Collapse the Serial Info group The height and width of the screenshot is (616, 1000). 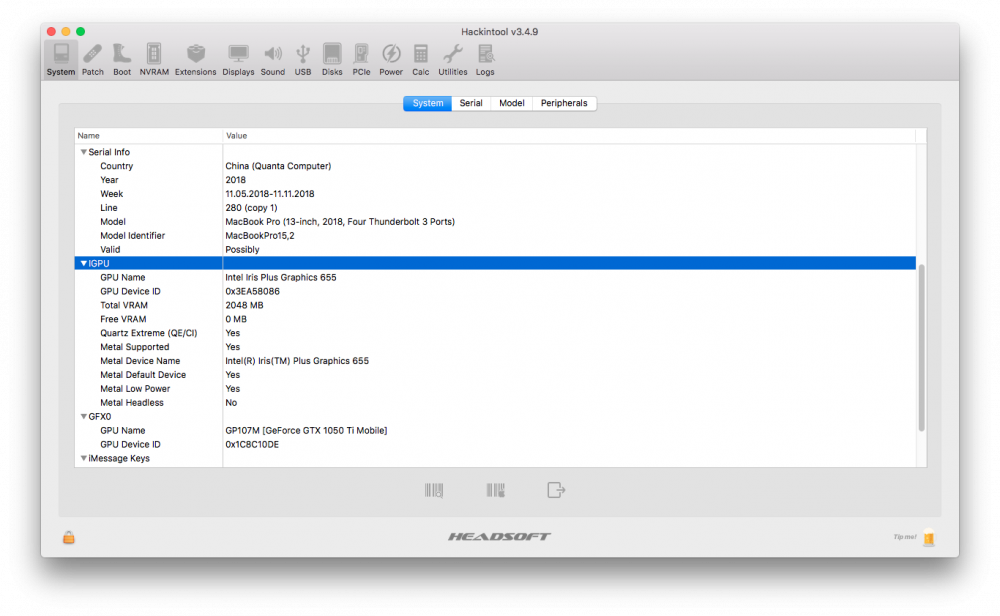(x=84, y=152)
